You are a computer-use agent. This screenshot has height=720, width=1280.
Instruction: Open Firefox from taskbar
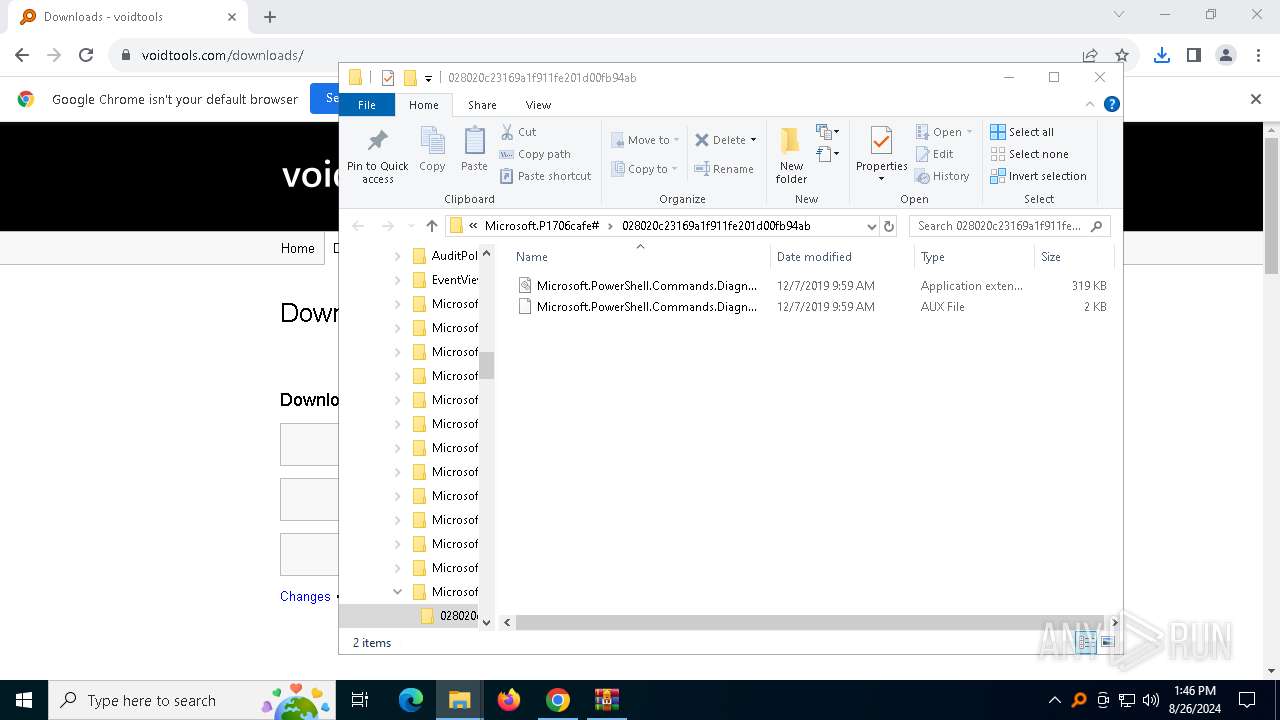coord(509,700)
